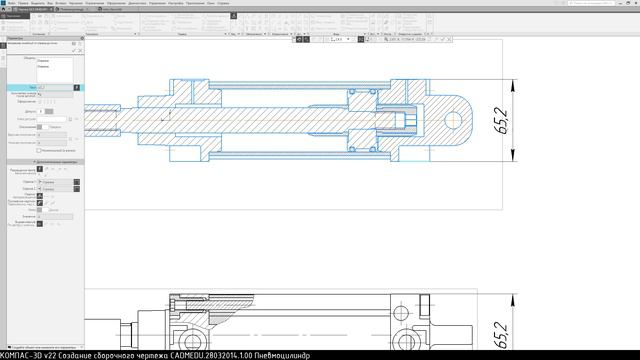
Task: Select the upper 65,2 dimension text
Action: point(502,120)
